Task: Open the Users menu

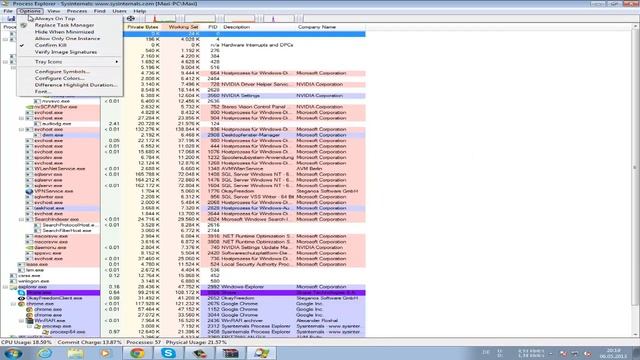Action: click(119, 11)
